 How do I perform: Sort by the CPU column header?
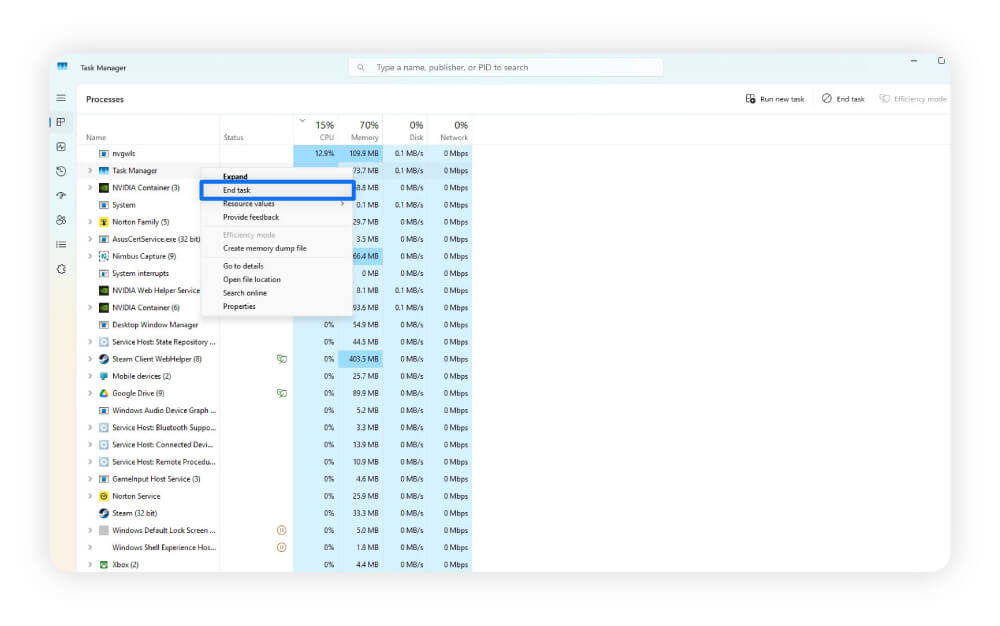coord(316,130)
